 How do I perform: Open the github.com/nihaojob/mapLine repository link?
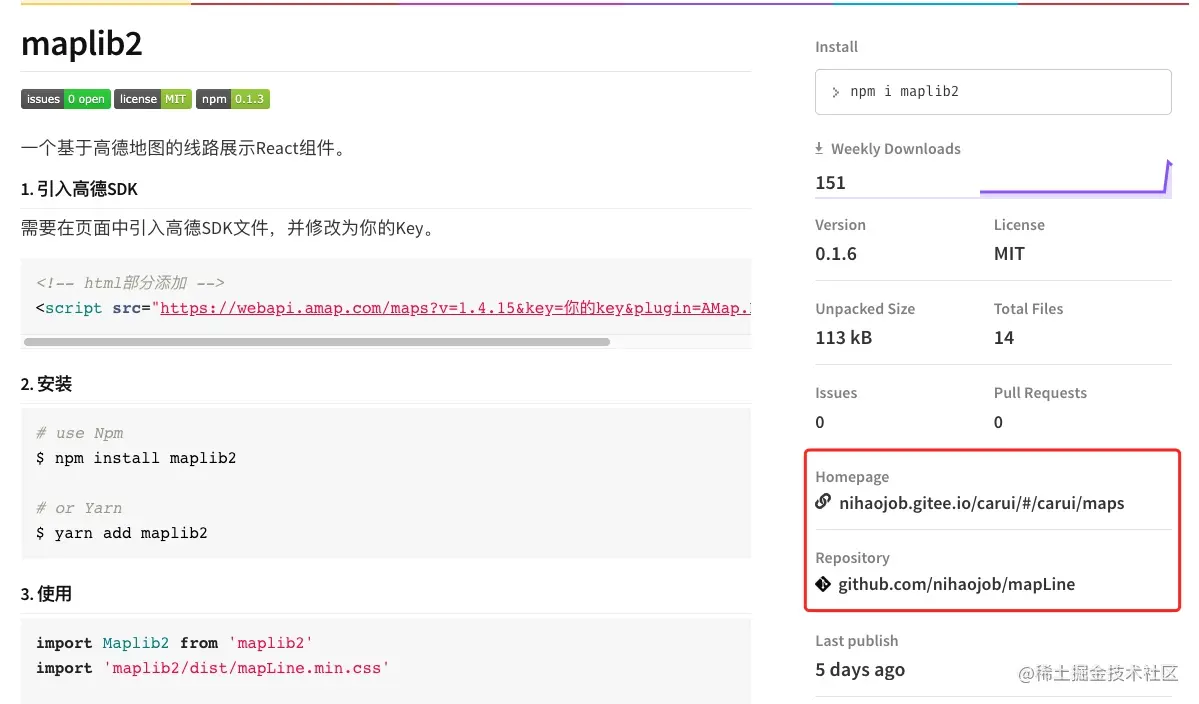pos(956,584)
